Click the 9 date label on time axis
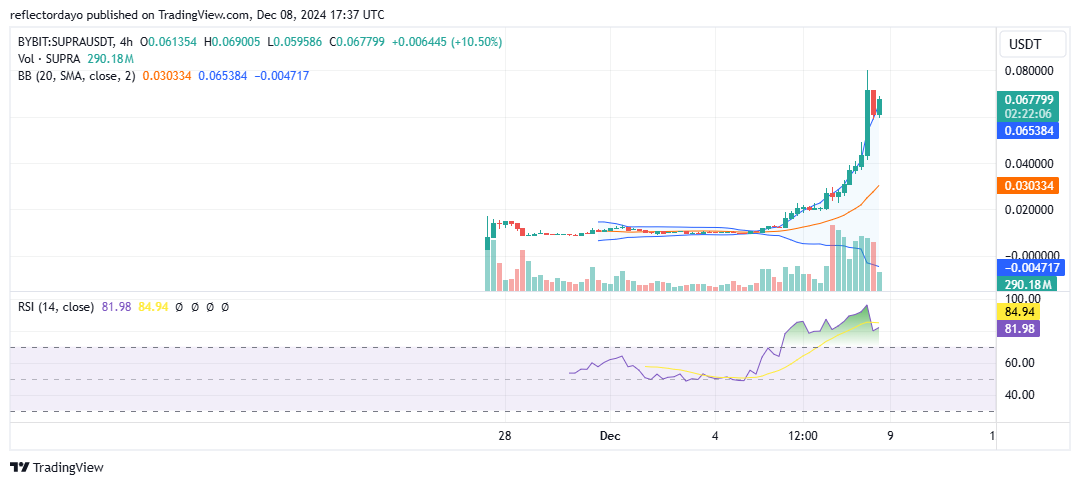1080x485 pixels. pos(890,436)
